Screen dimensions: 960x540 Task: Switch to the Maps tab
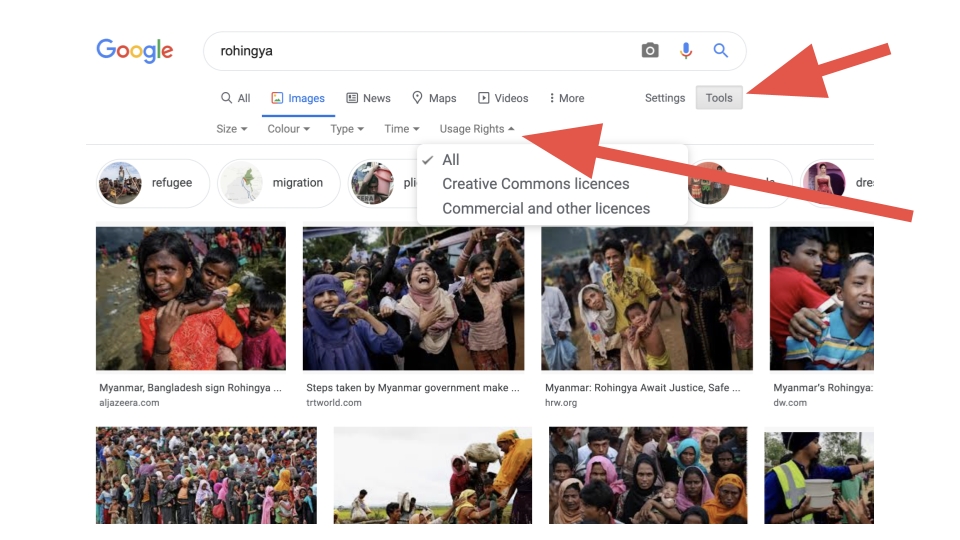pos(433,98)
